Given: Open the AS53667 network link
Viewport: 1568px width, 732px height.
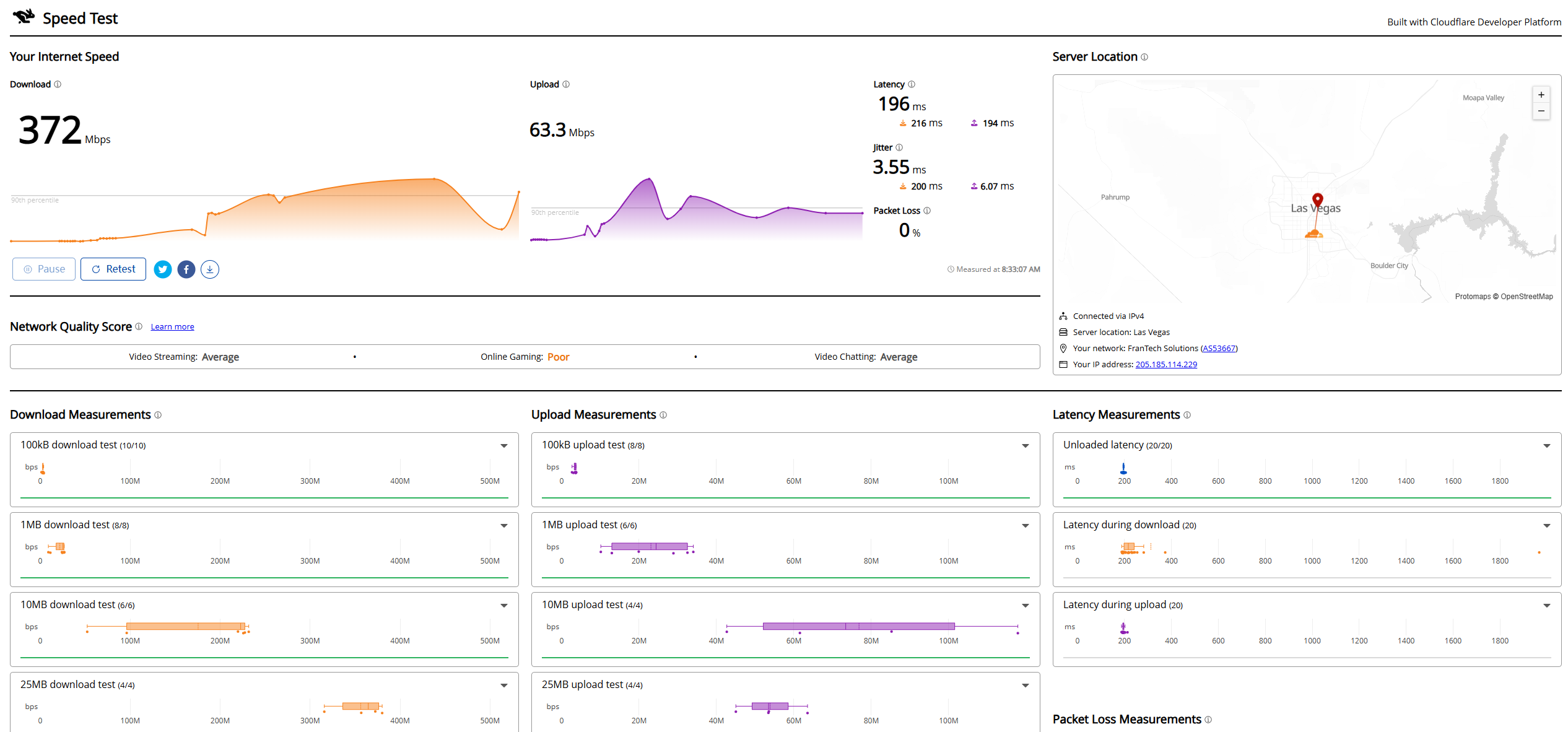Looking at the screenshot, I should pyautogui.click(x=1219, y=349).
